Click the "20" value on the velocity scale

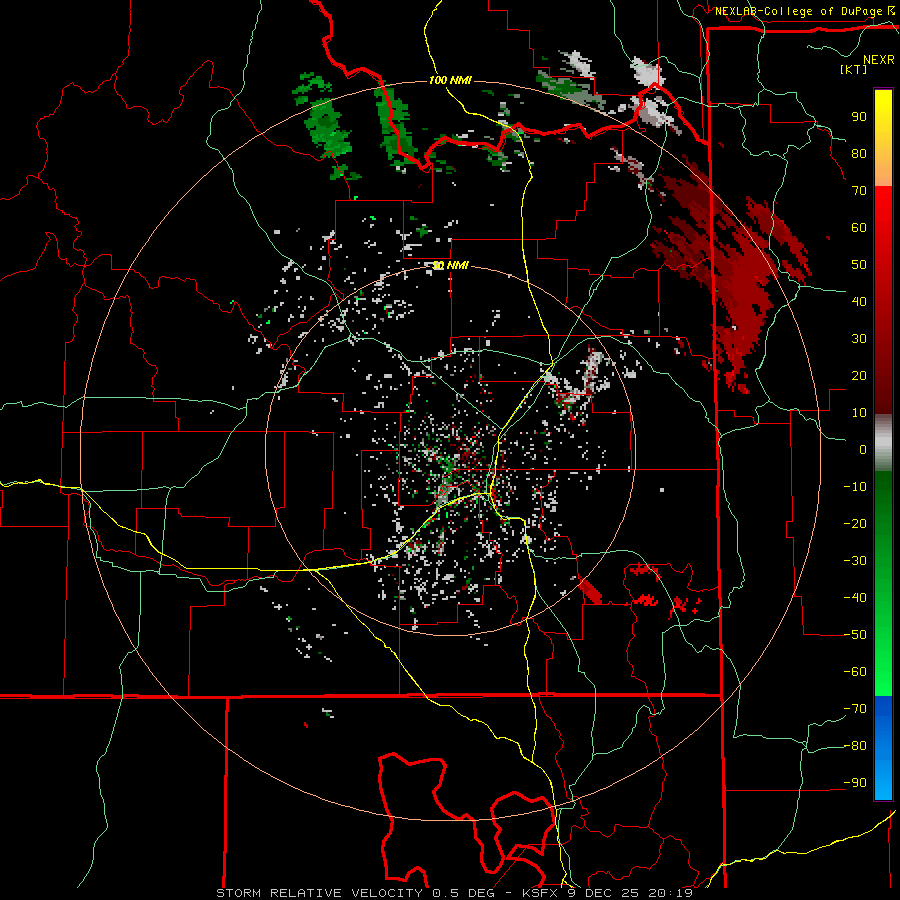tap(859, 376)
